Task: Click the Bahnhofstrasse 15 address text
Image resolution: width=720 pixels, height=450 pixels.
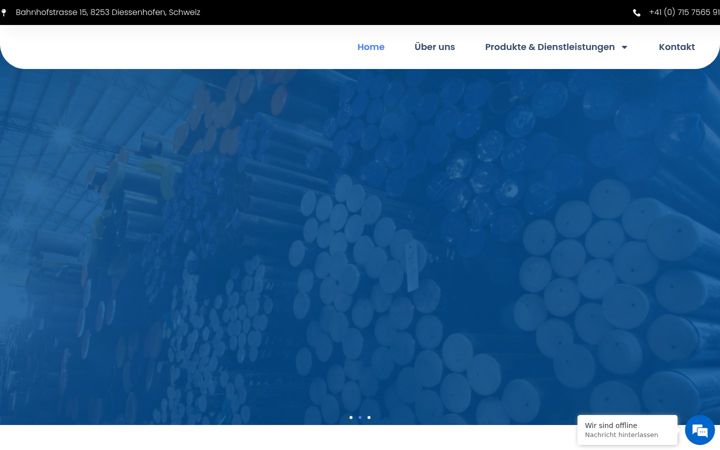Action: point(108,12)
